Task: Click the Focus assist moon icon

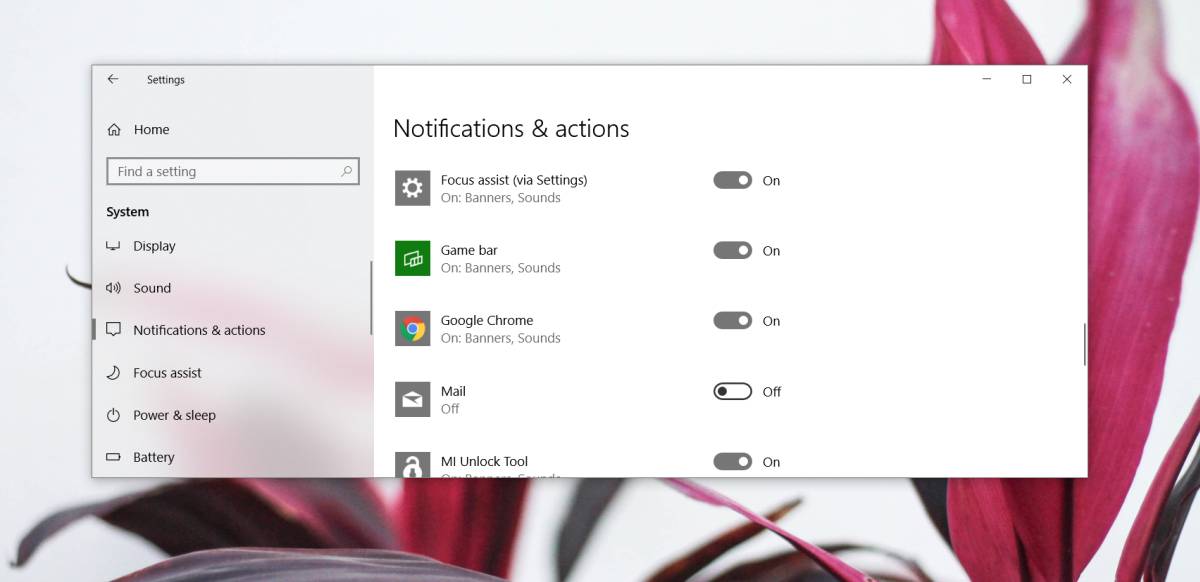Action: click(x=113, y=373)
